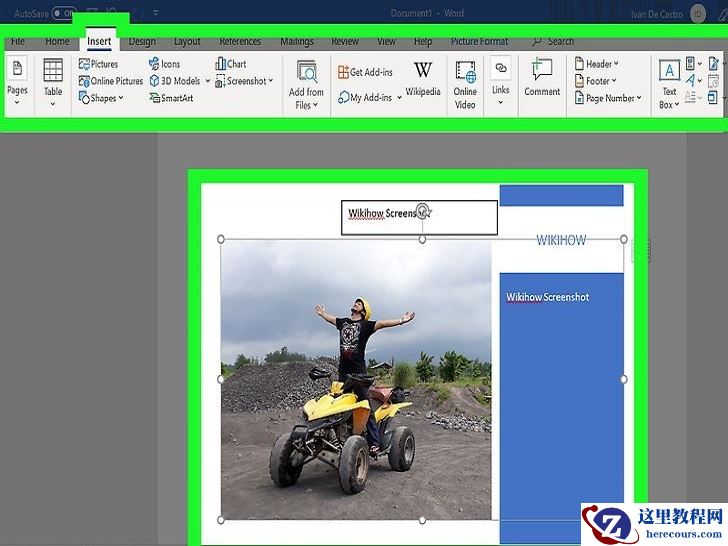This screenshot has height=546, width=728.
Task: Insert an Online Video
Action: pos(465,82)
